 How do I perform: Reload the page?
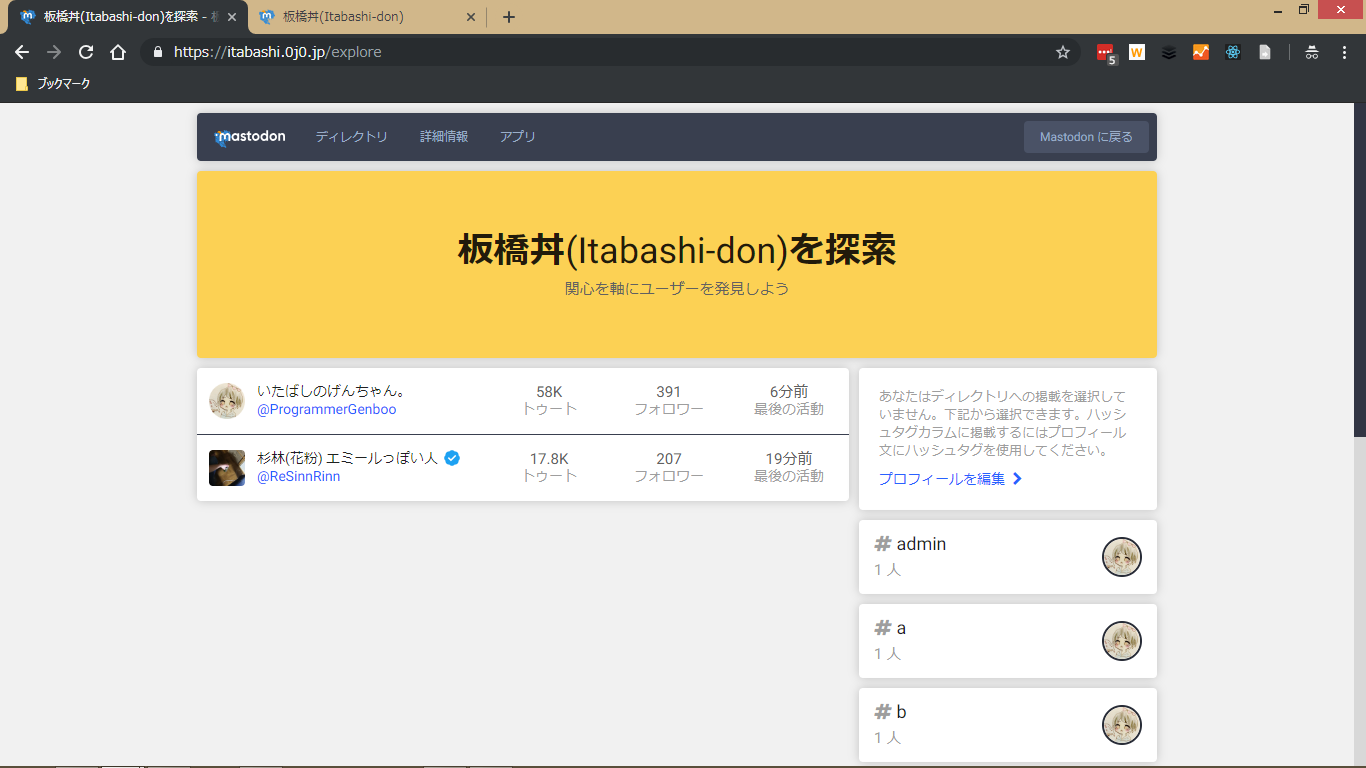86,52
